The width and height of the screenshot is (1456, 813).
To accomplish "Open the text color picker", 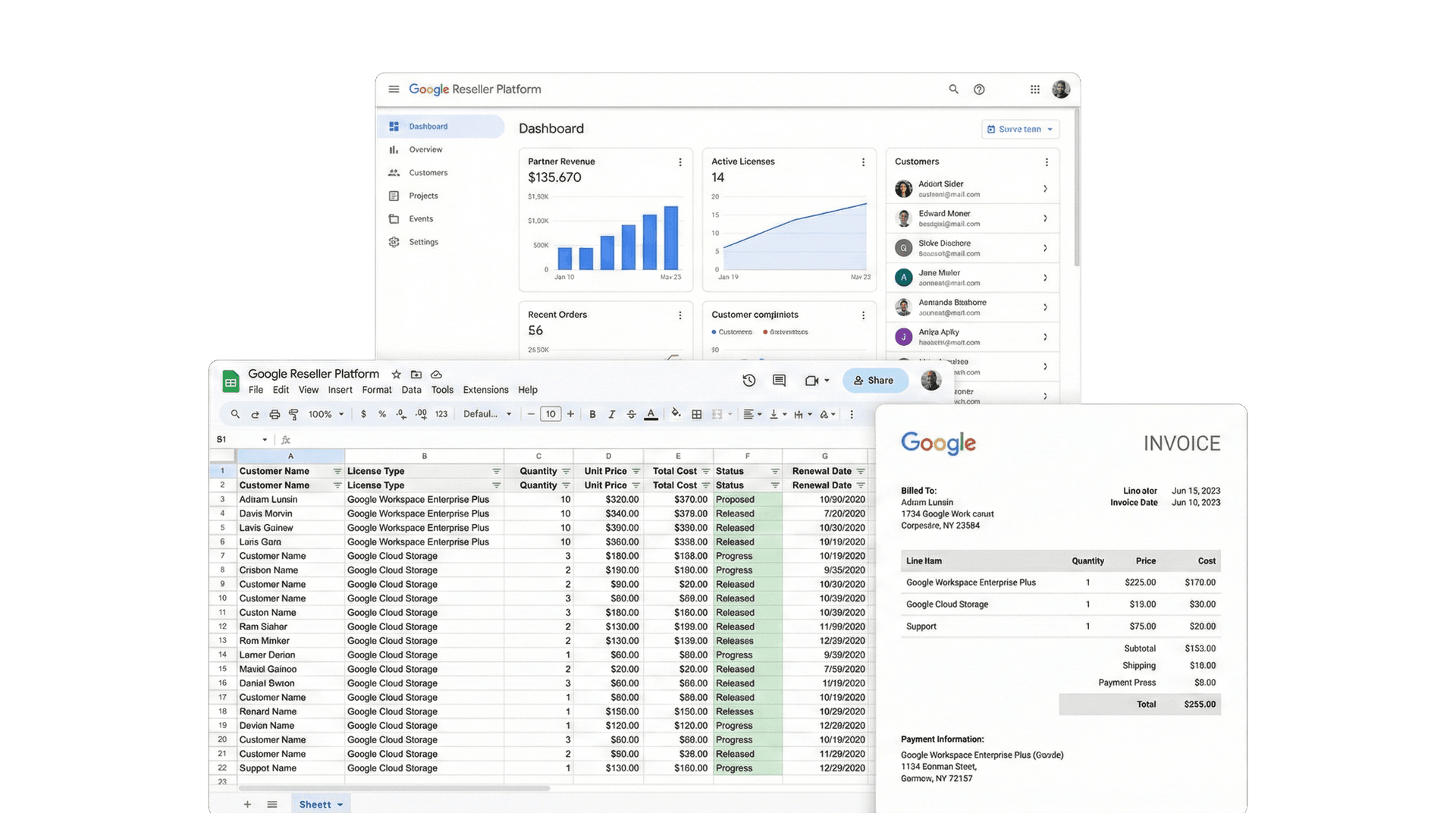I will pos(651,414).
